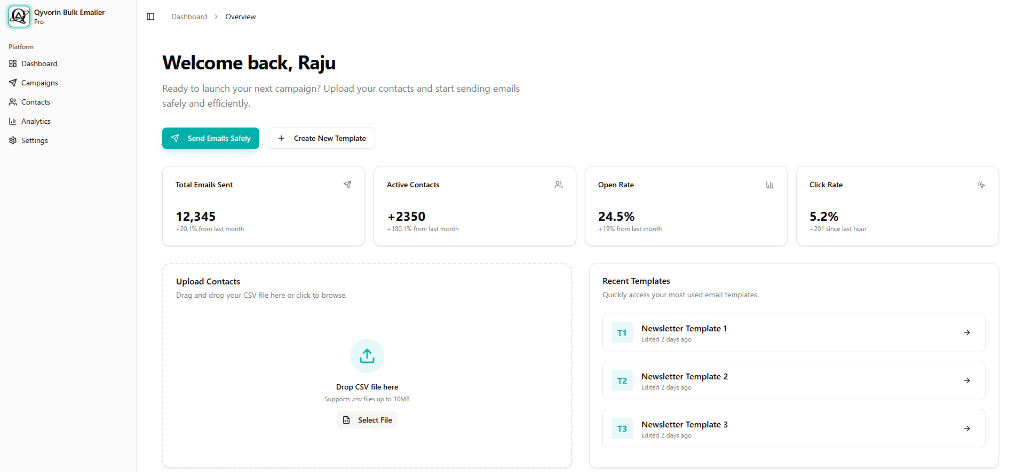Image resolution: width=1024 pixels, height=472 pixels.
Task: Click '+201 since last hour' text
Action: [x=838, y=229]
